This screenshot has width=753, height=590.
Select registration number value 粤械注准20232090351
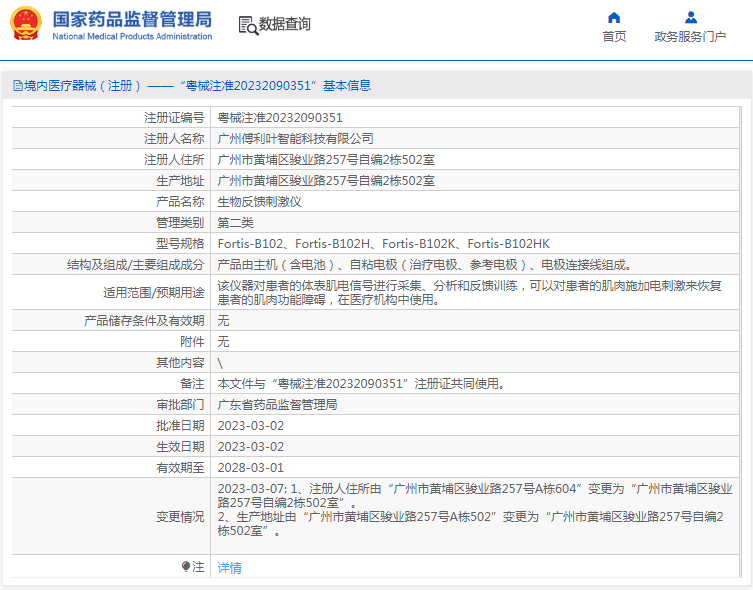pos(280,118)
